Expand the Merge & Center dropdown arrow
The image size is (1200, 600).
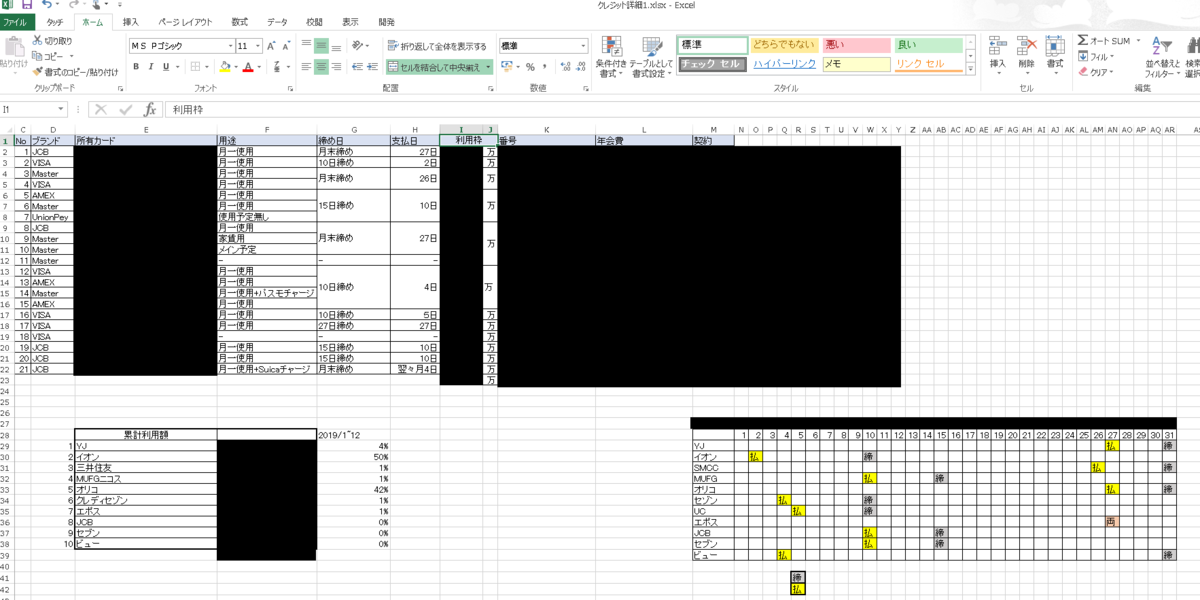click(x=488, y=67)
